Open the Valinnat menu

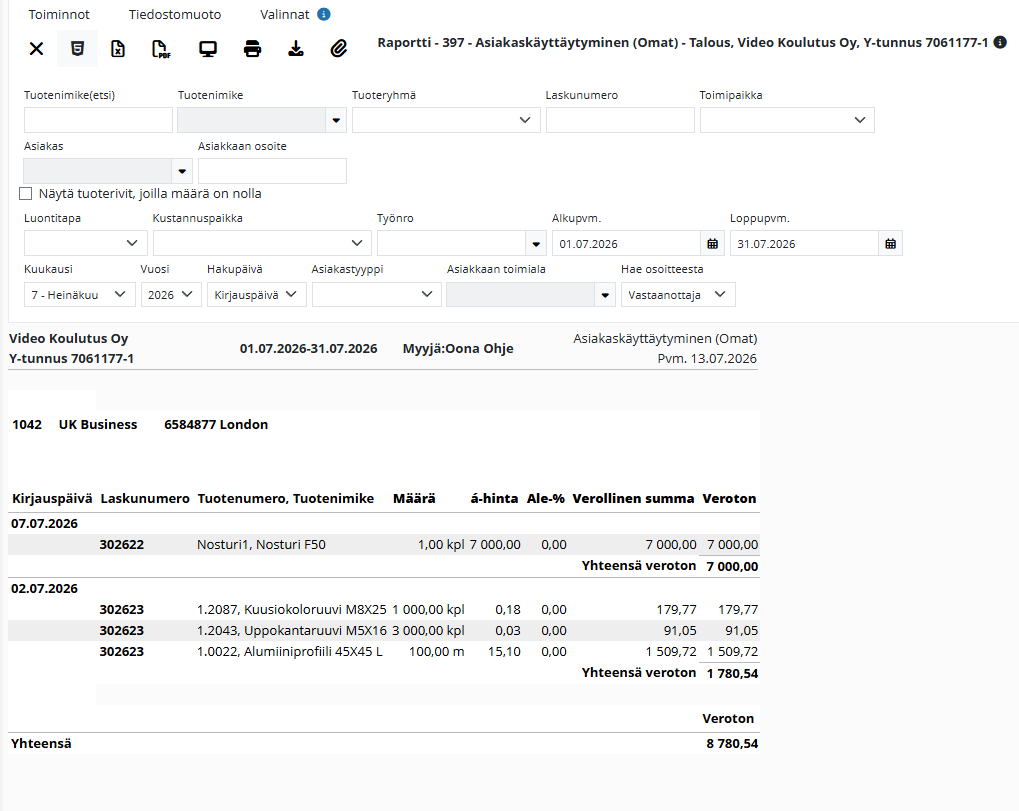coord(285,14)
